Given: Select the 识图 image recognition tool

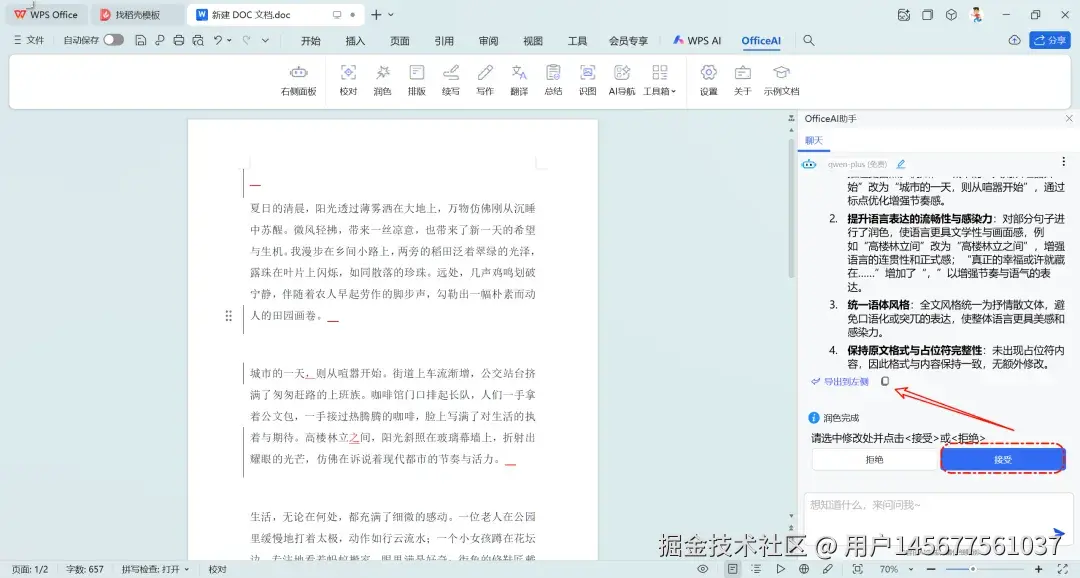Looking at the screenshot, I should [587, 80].
